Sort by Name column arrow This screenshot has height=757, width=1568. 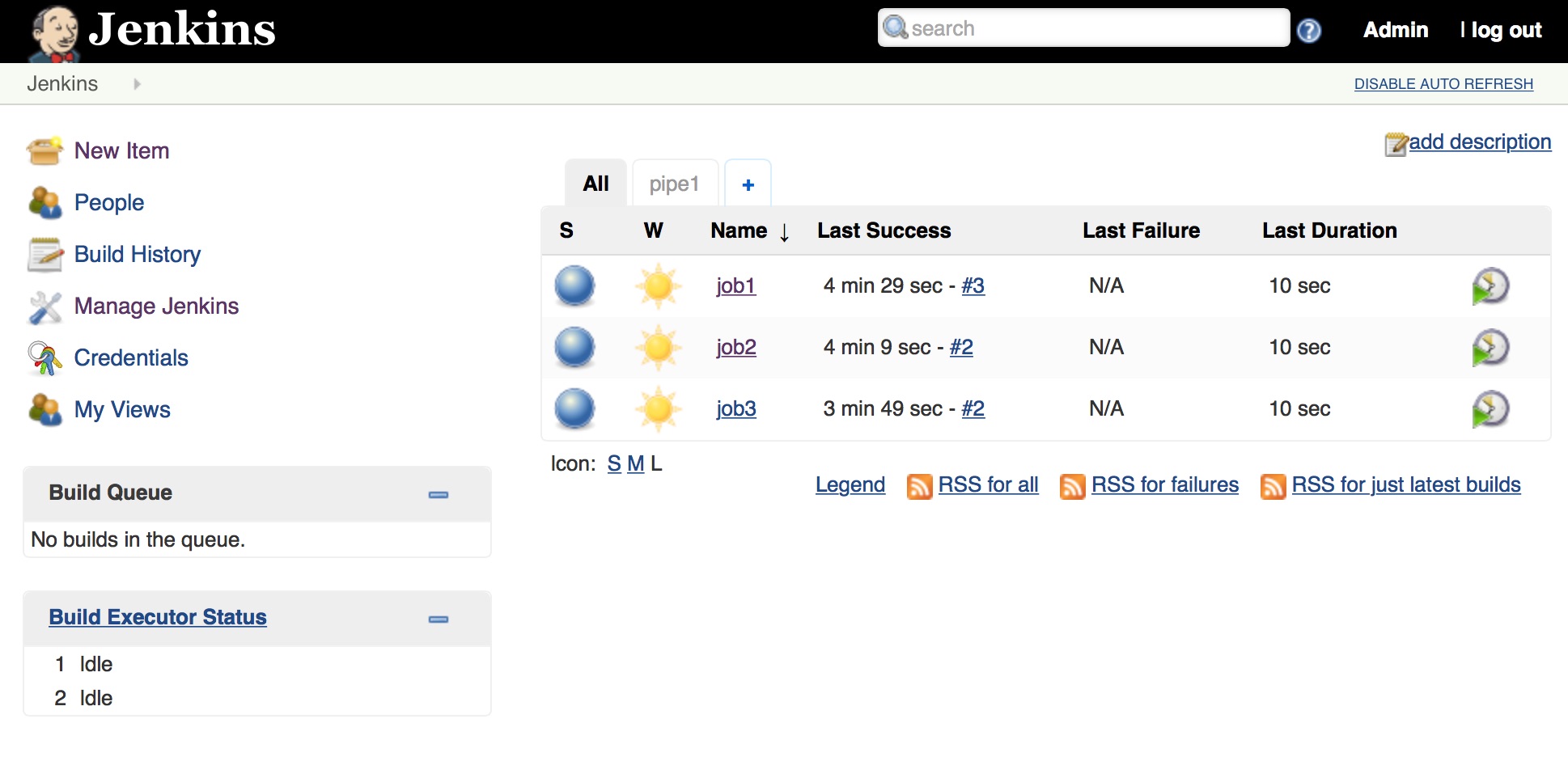[x=784, y=233]
